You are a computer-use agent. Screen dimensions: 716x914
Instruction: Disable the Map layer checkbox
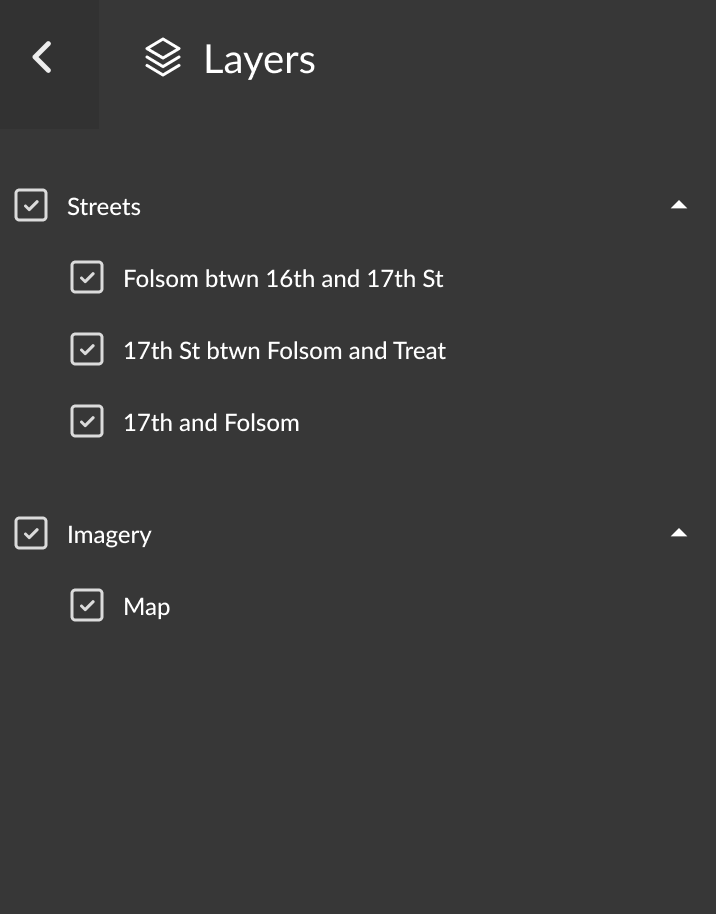tap(87, 605)
